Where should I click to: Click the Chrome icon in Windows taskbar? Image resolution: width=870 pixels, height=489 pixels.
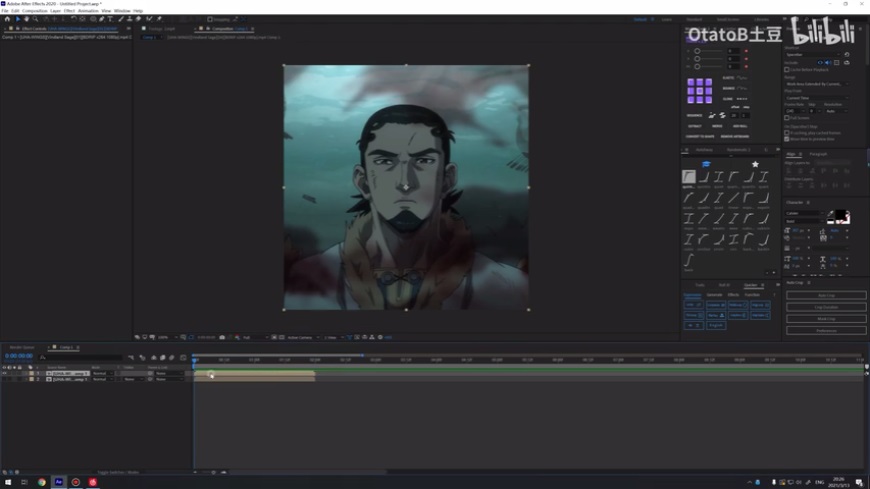click(x=42, y=482)
